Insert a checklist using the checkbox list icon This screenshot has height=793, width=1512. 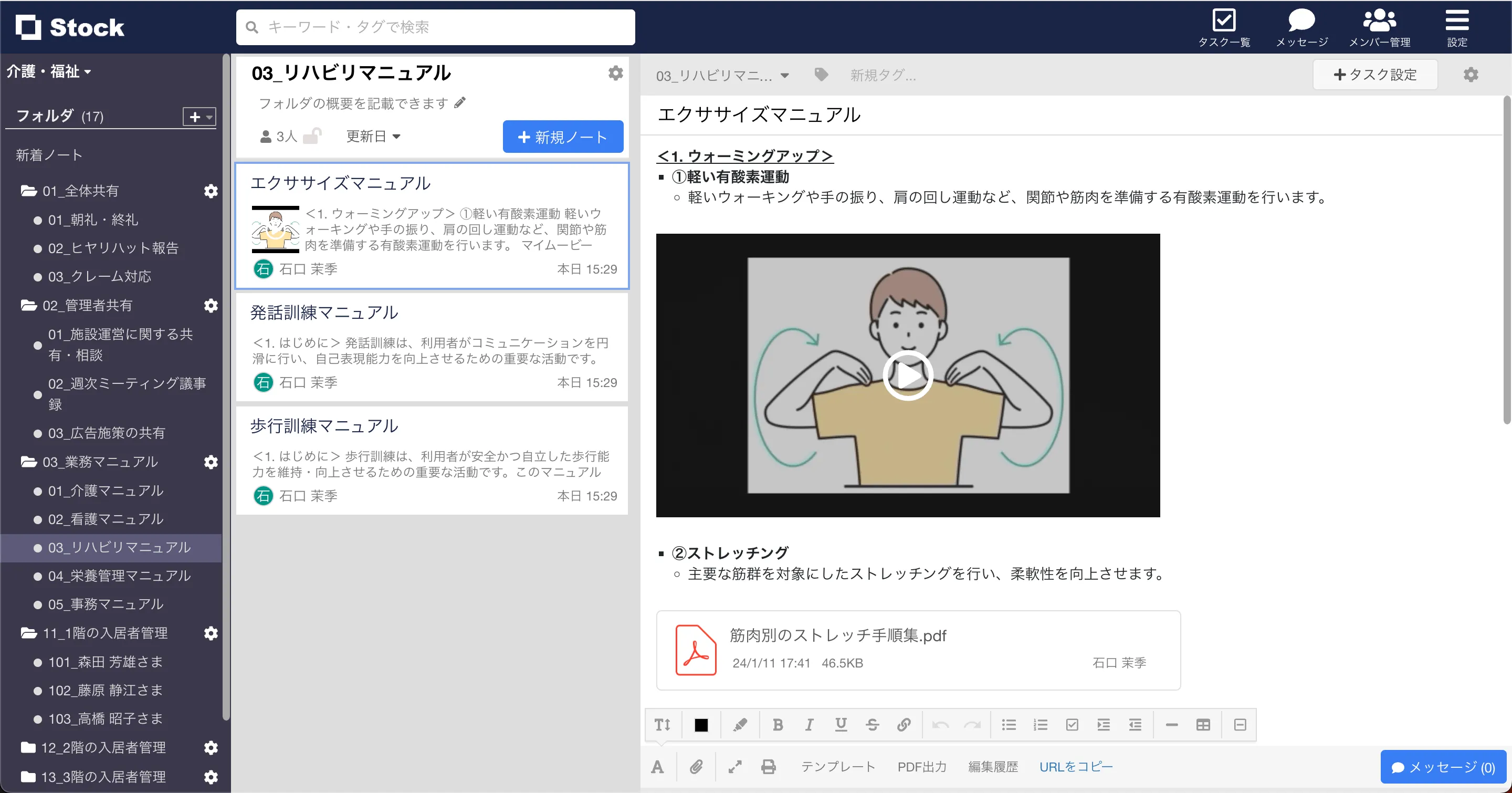pyautogui.click(x=1073, y=725)
